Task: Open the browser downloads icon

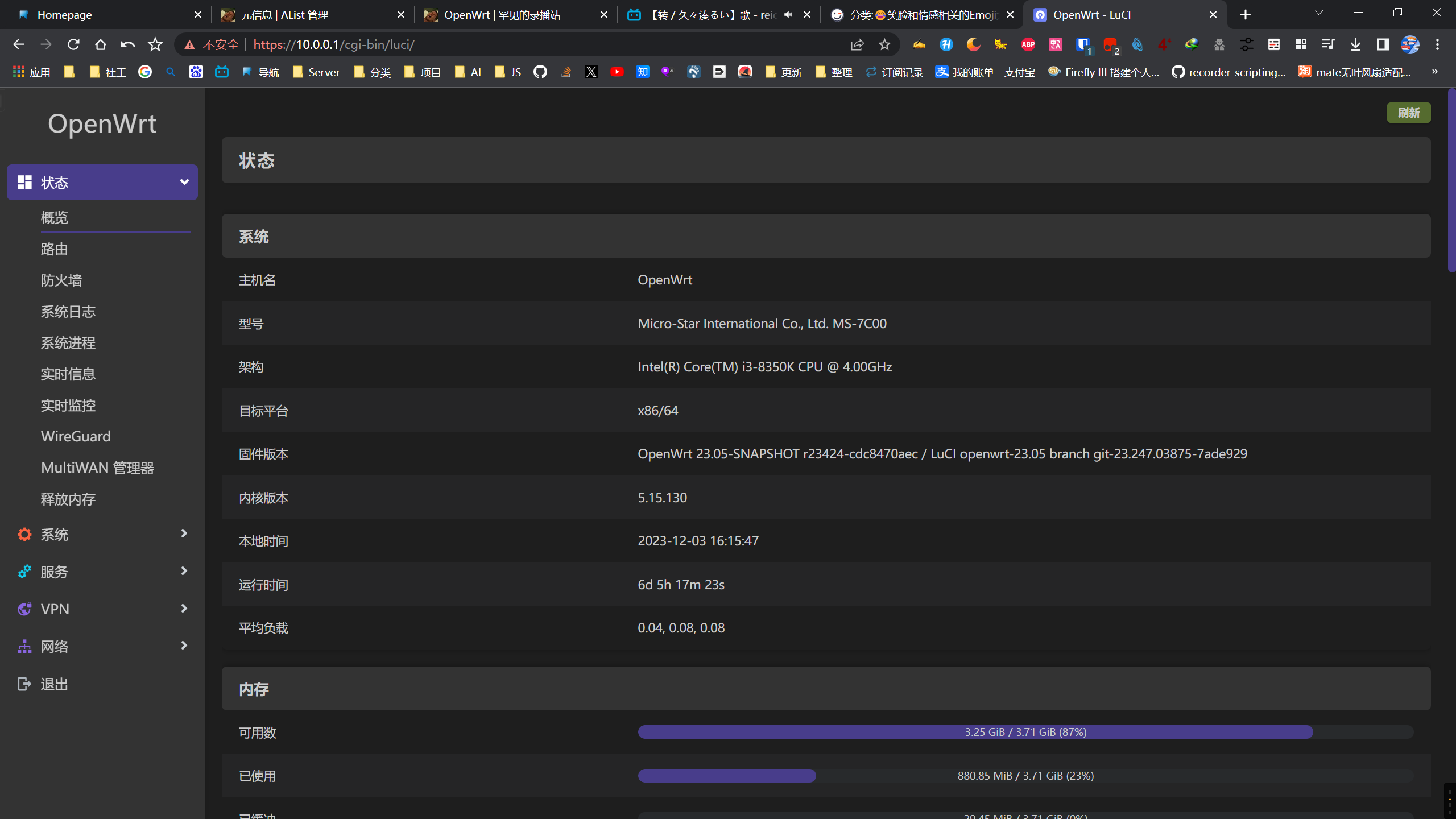Action: pyautogui.click(x=1355, y=44)
